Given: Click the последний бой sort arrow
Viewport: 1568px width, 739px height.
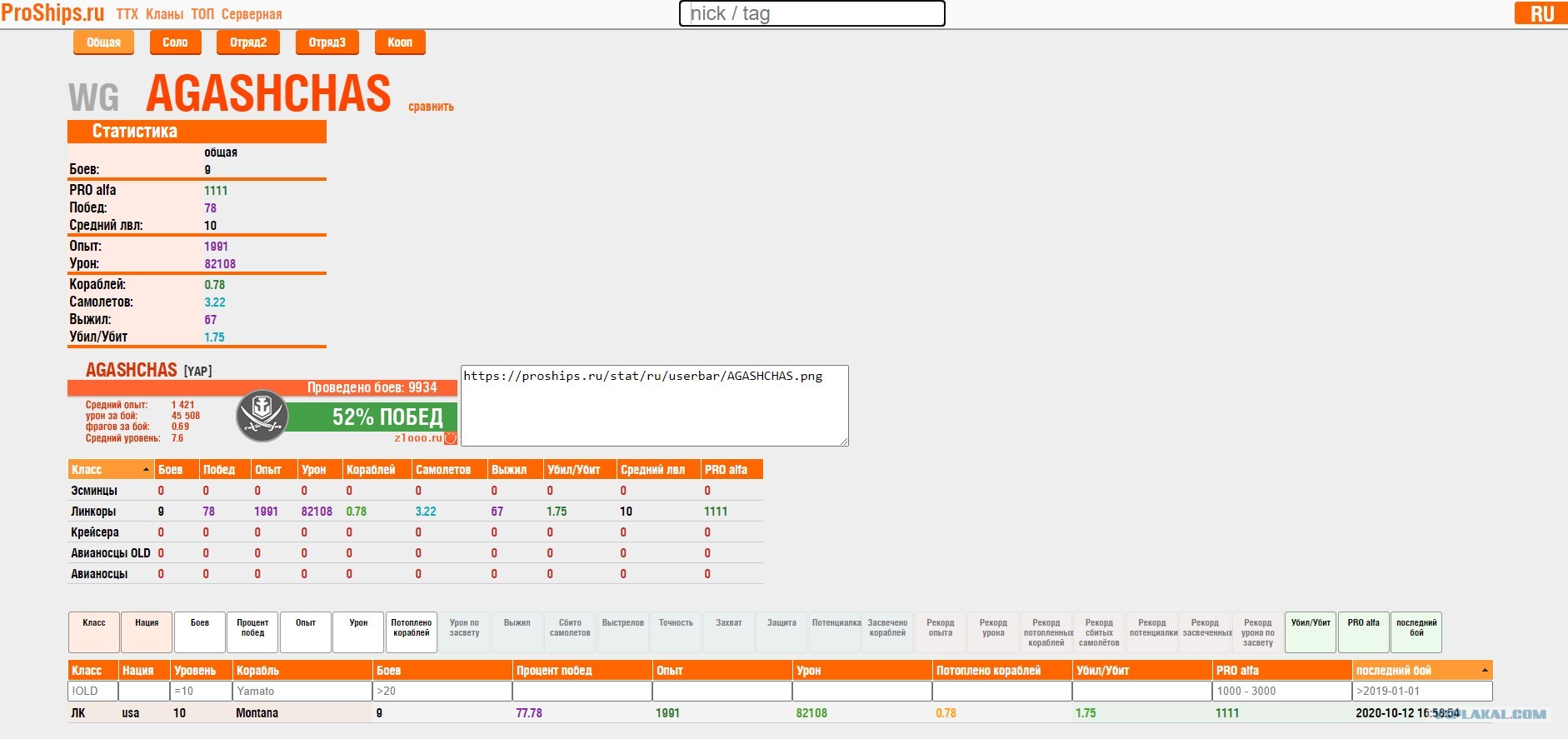Looking at the screenshot, I should point(1484,671).
